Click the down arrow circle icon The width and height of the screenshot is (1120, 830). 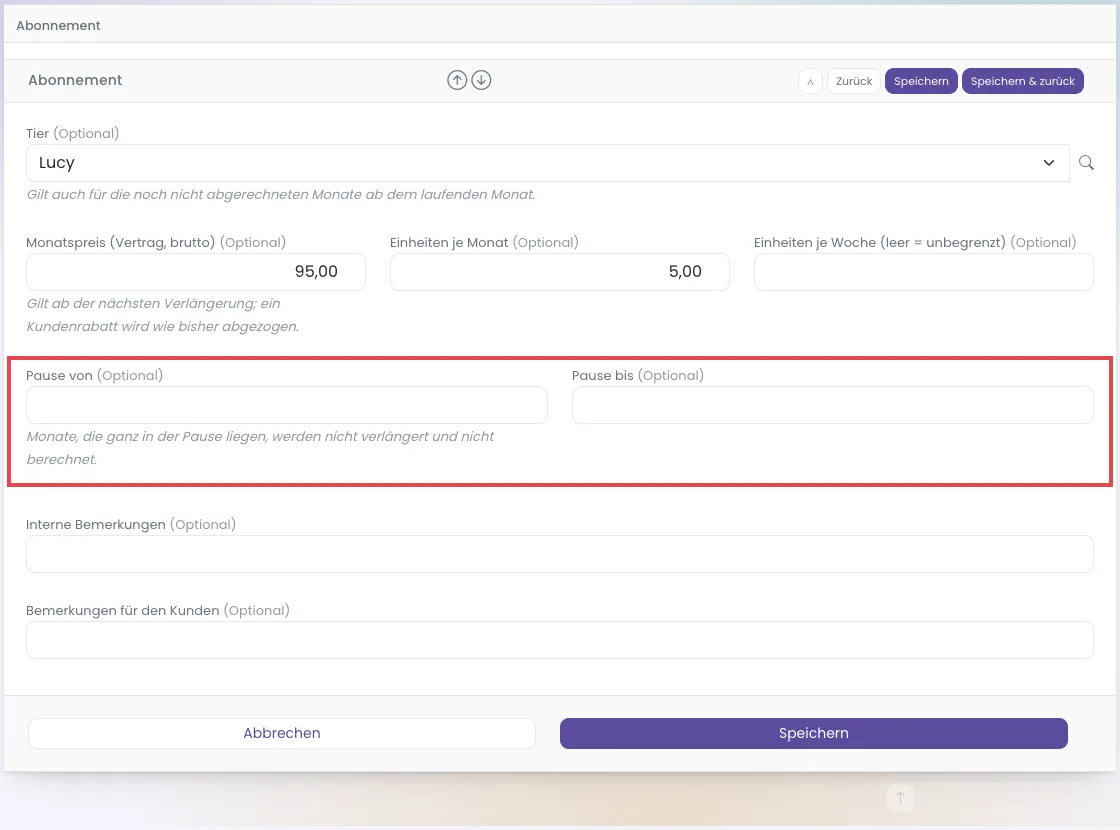point(481,80)
